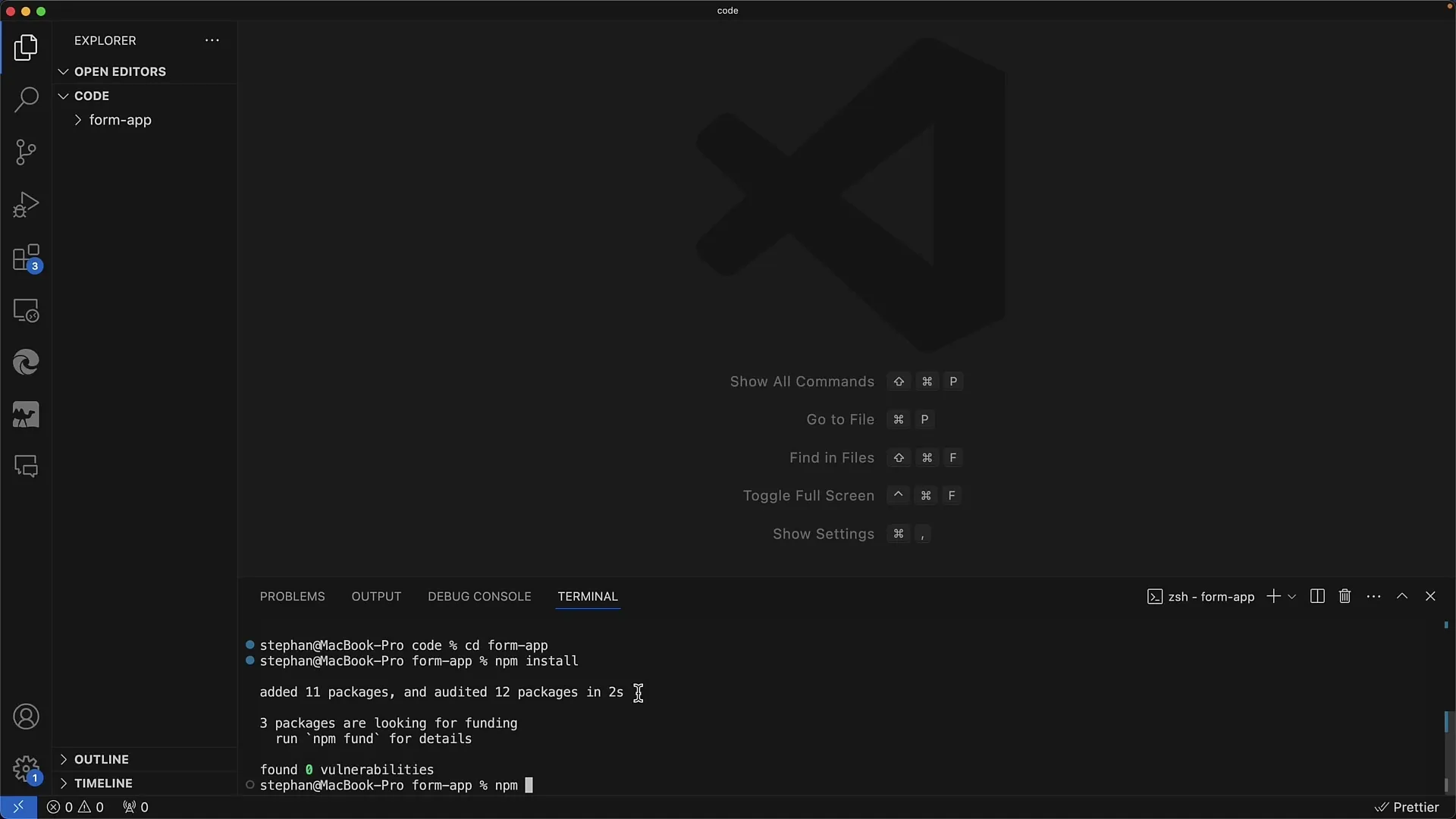
Task: Expand the TIMELINE section
Action: (x=103, y=783)
